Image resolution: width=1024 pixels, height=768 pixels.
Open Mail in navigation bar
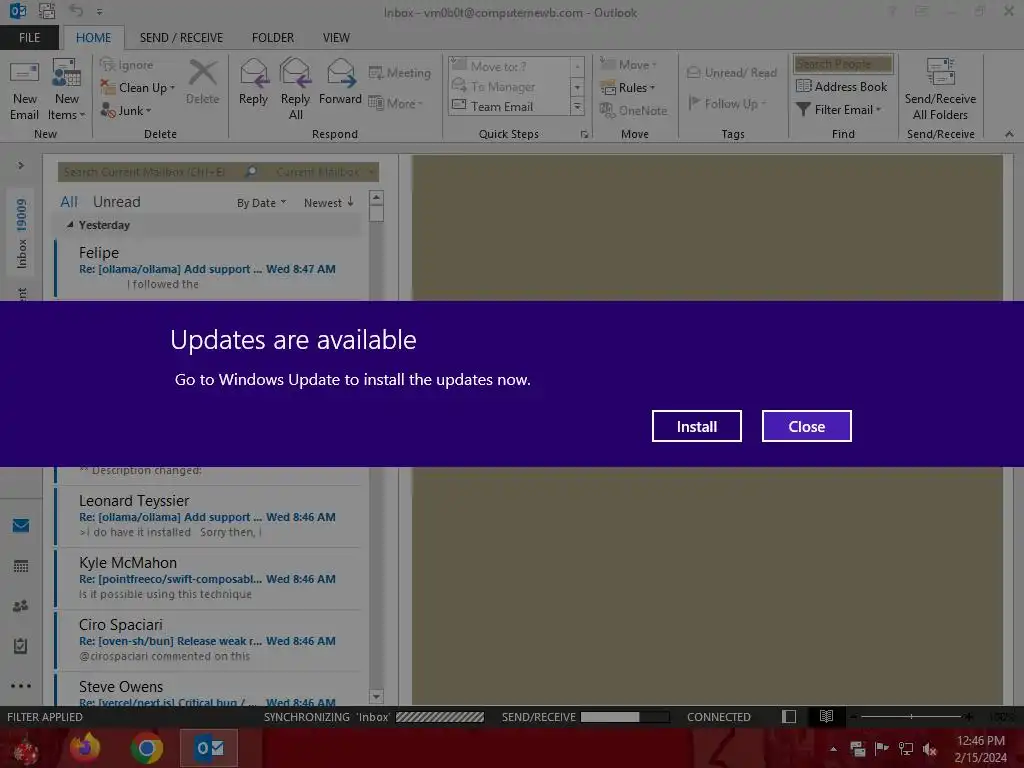[21, 526]
